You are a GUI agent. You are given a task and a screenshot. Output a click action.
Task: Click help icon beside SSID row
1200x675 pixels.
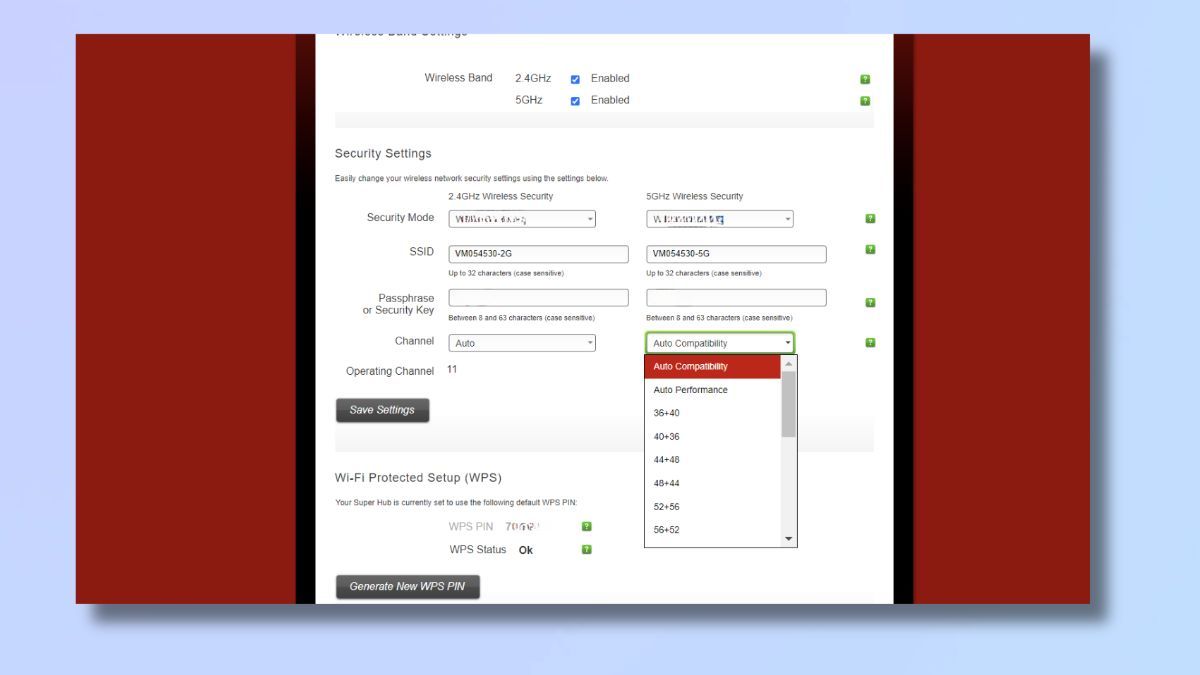click(870, 249)
